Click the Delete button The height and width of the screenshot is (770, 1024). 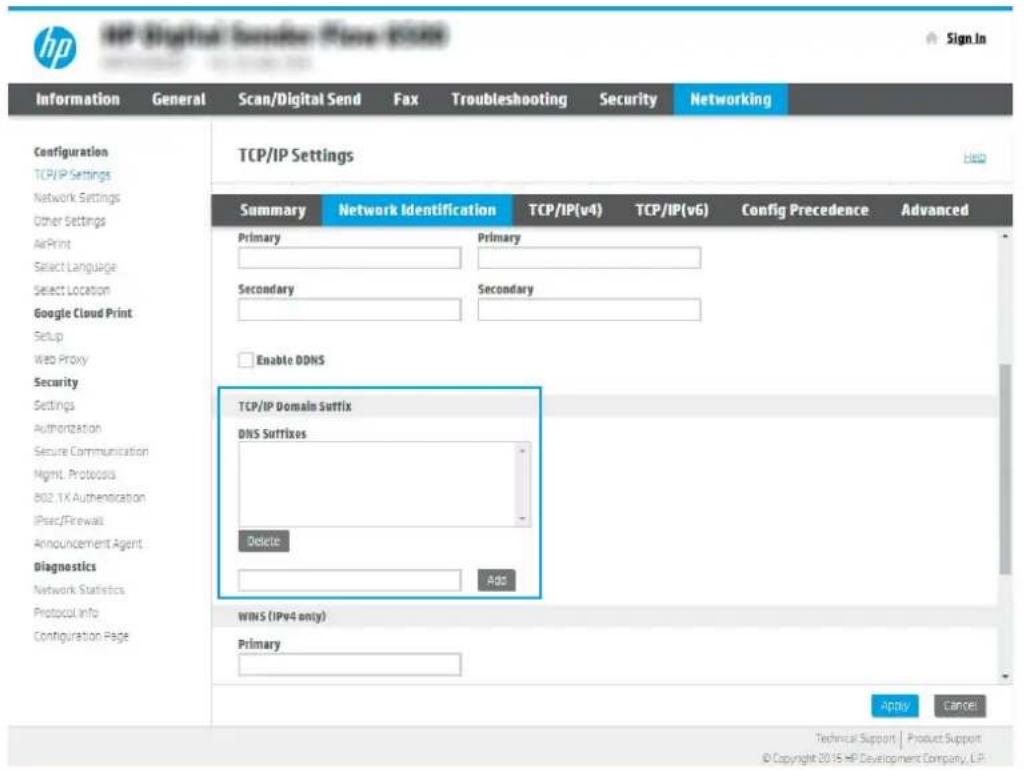pos(263,541)
